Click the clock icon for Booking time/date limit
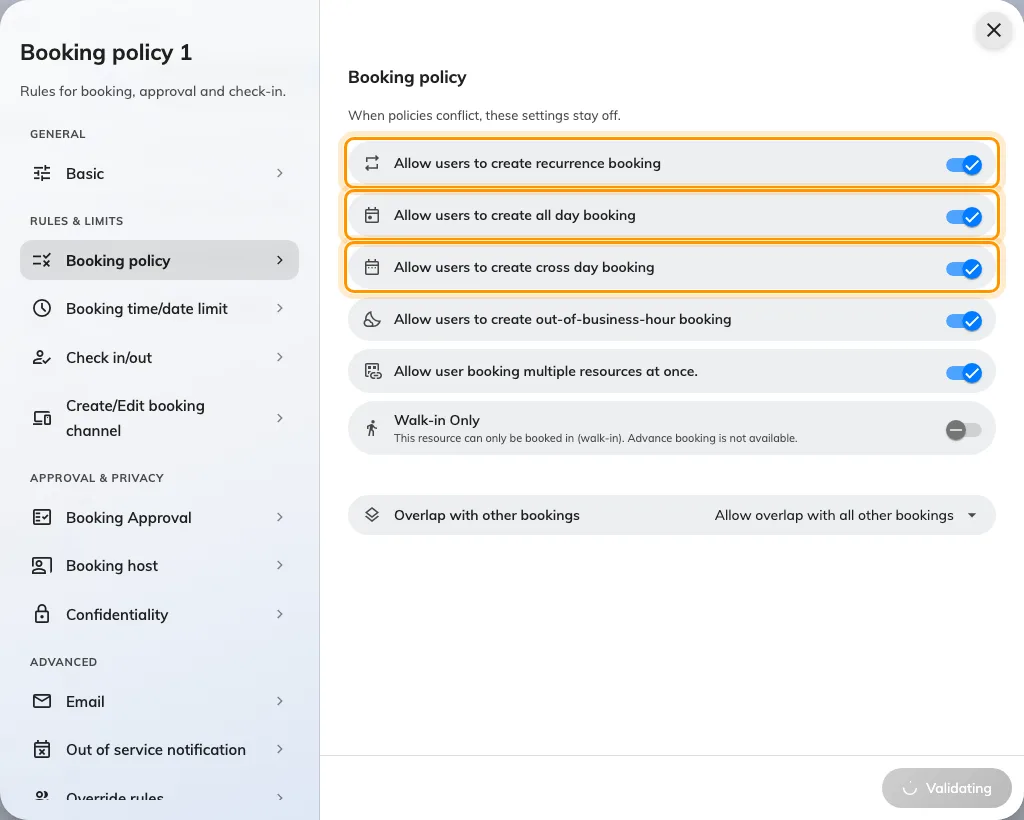 point(42,308)
